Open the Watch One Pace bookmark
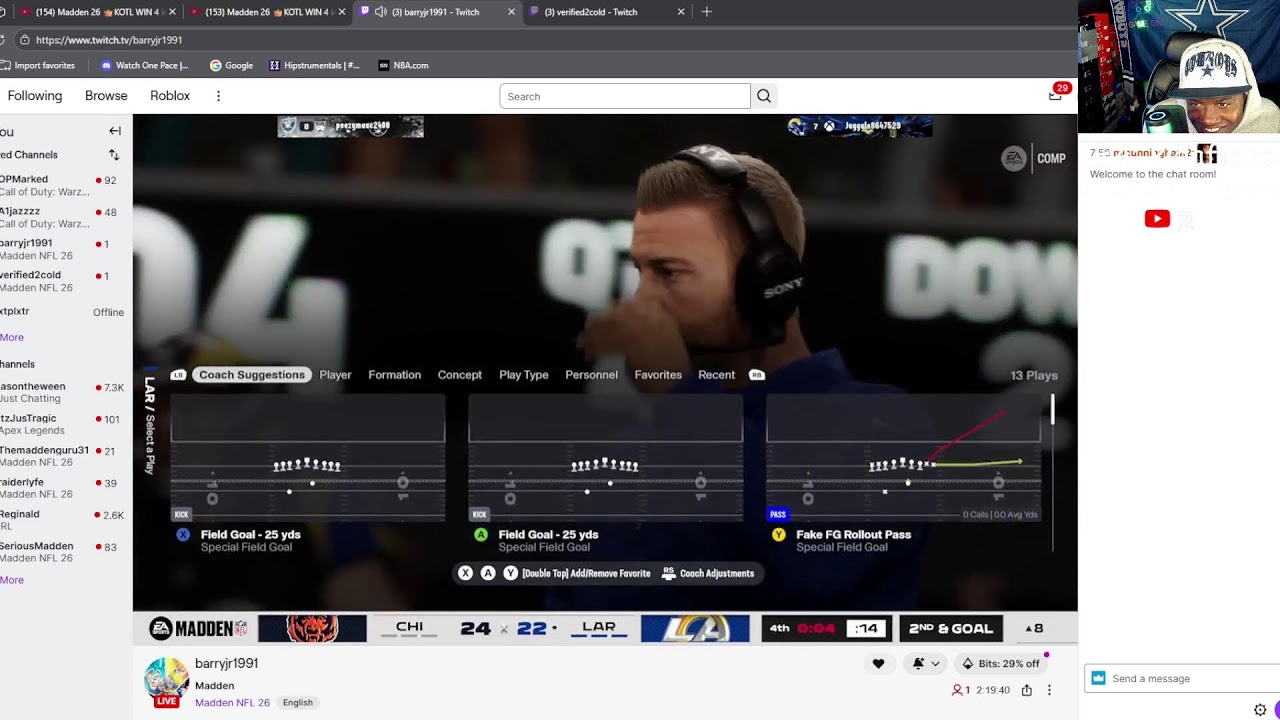The height and width of the screenshot is (720, 1280). coord(145,65)
